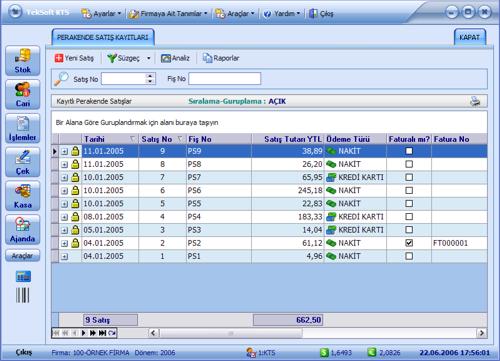Click credit card icon on PS4 row
The width and height of the screenshot is (500, 361).
(331, 217)
